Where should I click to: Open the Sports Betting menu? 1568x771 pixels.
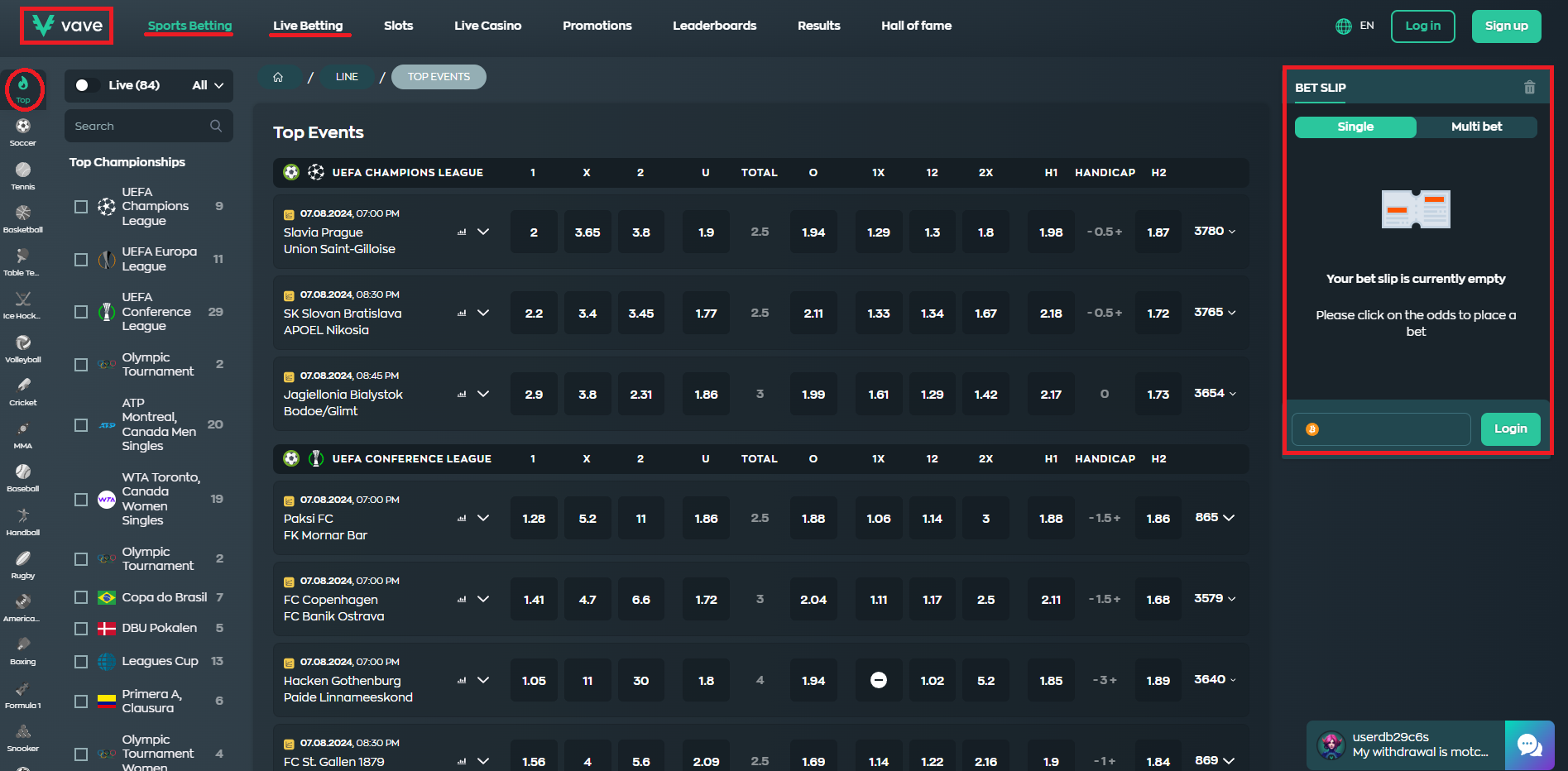[189, 26]
